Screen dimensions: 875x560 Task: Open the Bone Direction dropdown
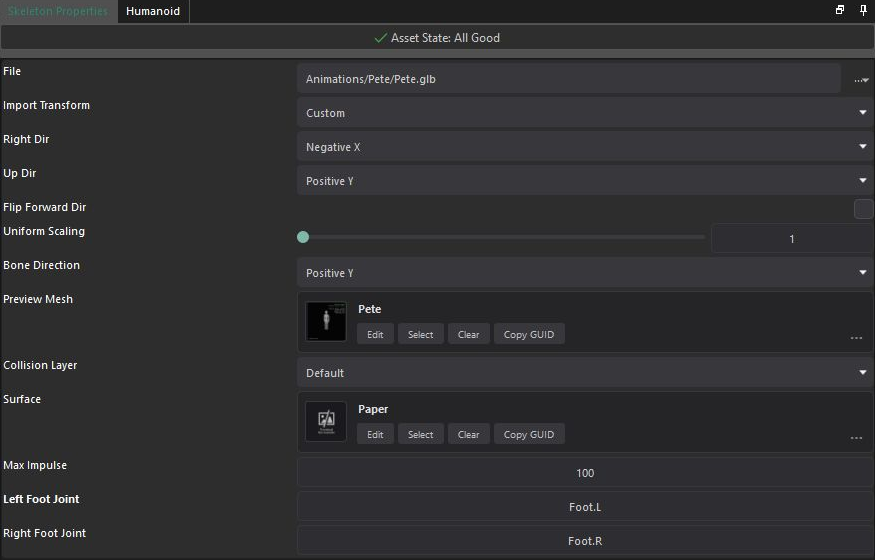point(585,273)
